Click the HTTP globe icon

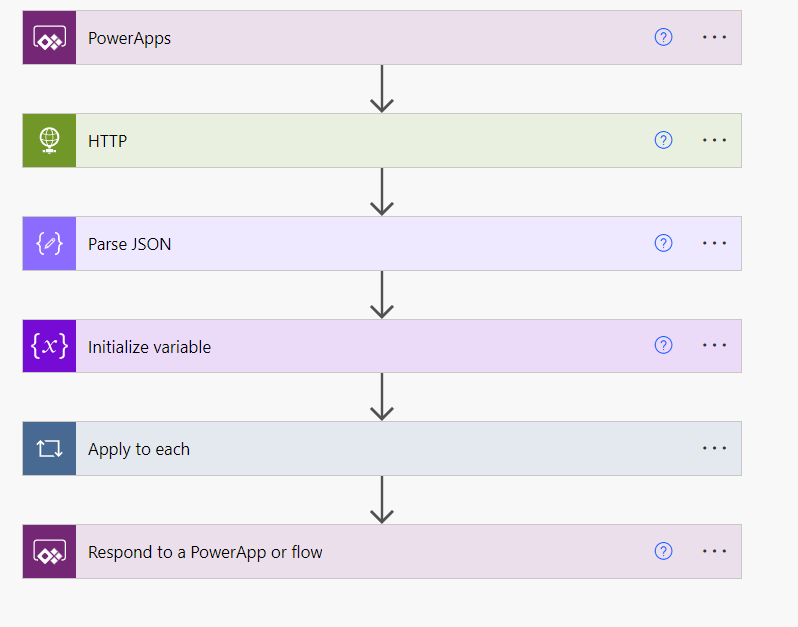coord(49,141)
